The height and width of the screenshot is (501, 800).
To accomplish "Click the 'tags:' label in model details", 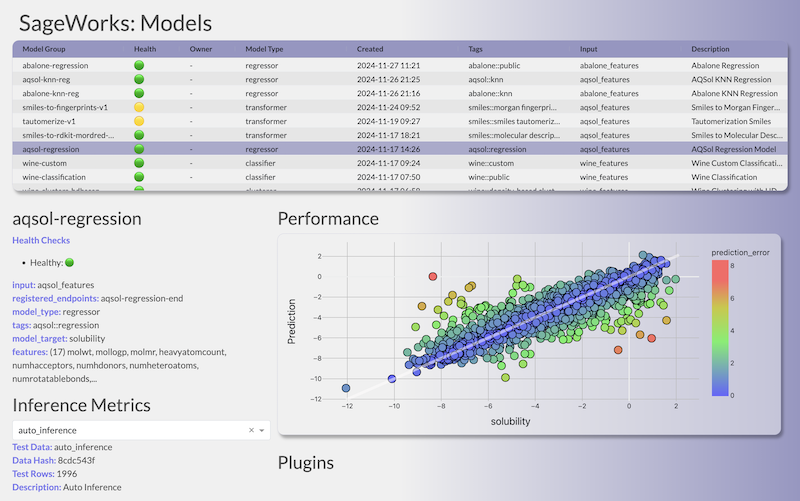I will pyautogui.click(x=22, y=325).
